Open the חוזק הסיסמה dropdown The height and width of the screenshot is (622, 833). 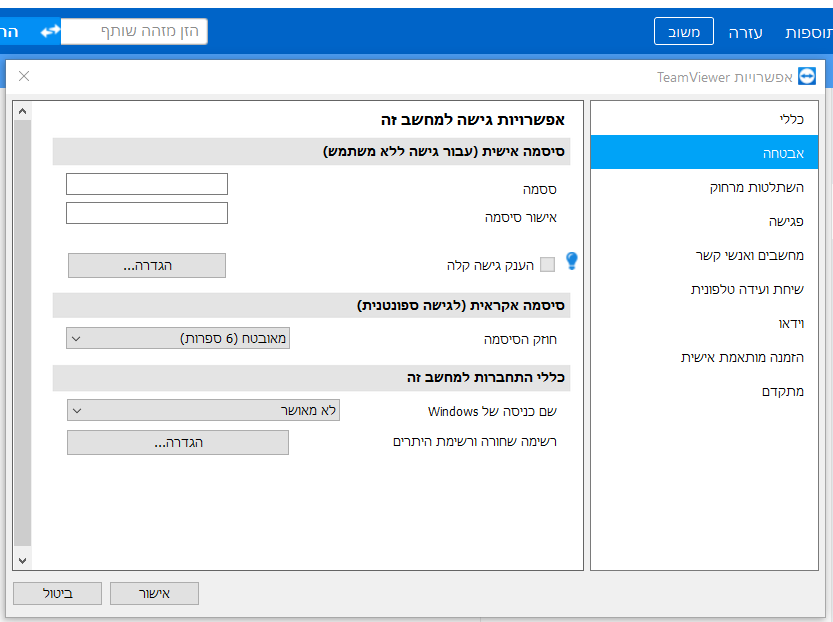(x=178, y=338)
